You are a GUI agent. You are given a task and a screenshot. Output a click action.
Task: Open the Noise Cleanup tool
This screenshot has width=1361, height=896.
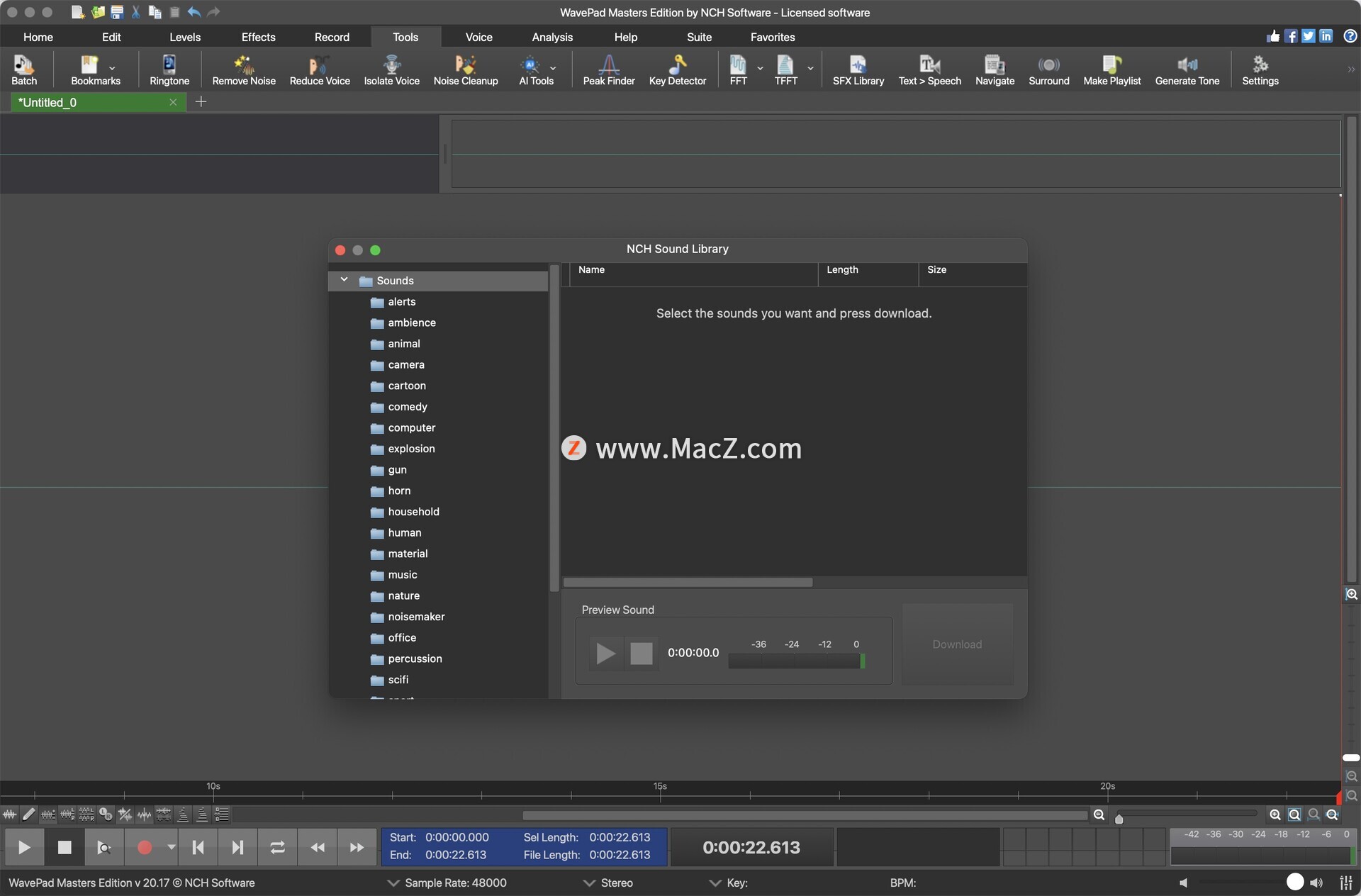(466, 70)
